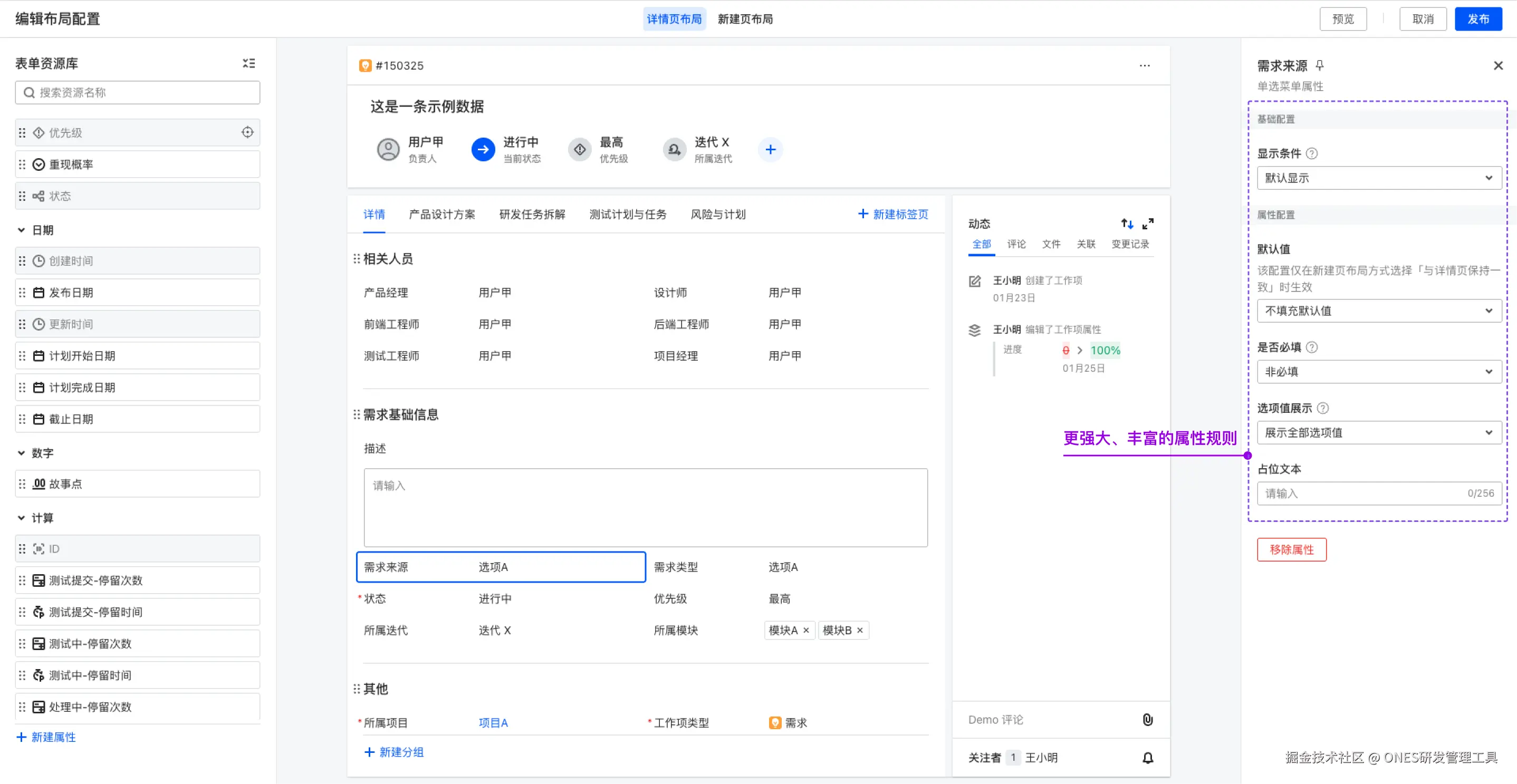Image resolution: width=1517 pixels, height=784 pixels.
Task: Click the bell icon next to 关注者
Action: tap(1147, 758)
